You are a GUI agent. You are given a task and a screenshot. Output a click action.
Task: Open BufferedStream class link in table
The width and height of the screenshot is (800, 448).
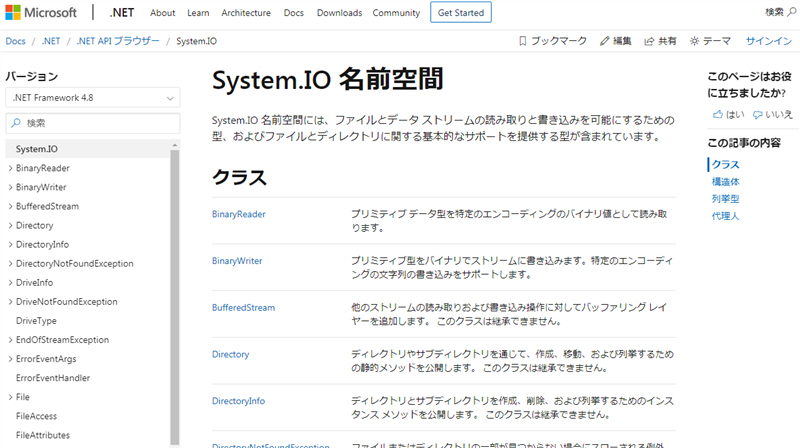243,308
